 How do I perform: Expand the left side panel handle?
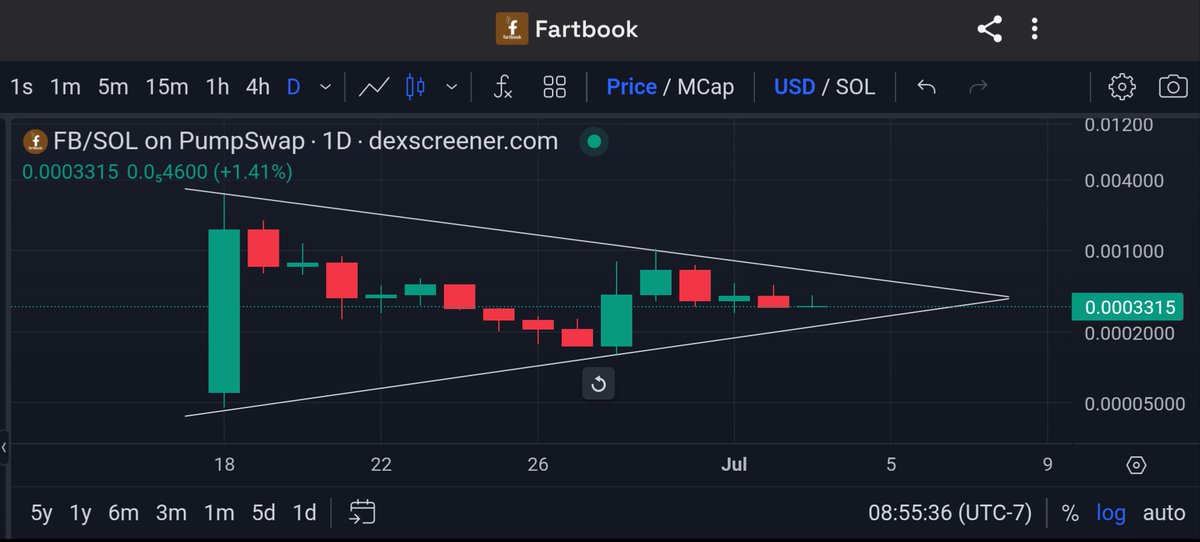(x=4, y=447)
